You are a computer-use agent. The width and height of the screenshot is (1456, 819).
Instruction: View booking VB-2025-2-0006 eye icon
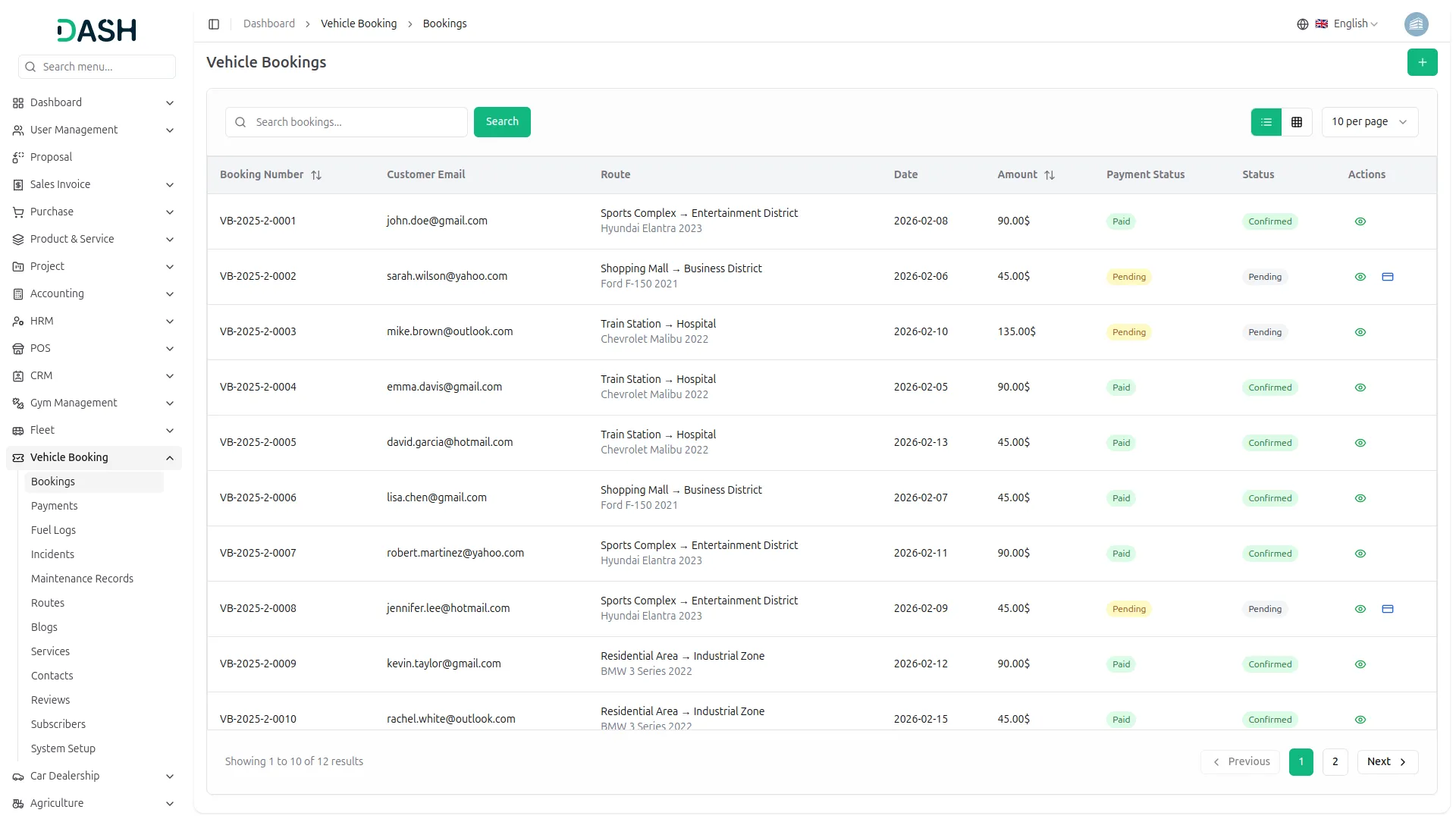(1360, 498)
